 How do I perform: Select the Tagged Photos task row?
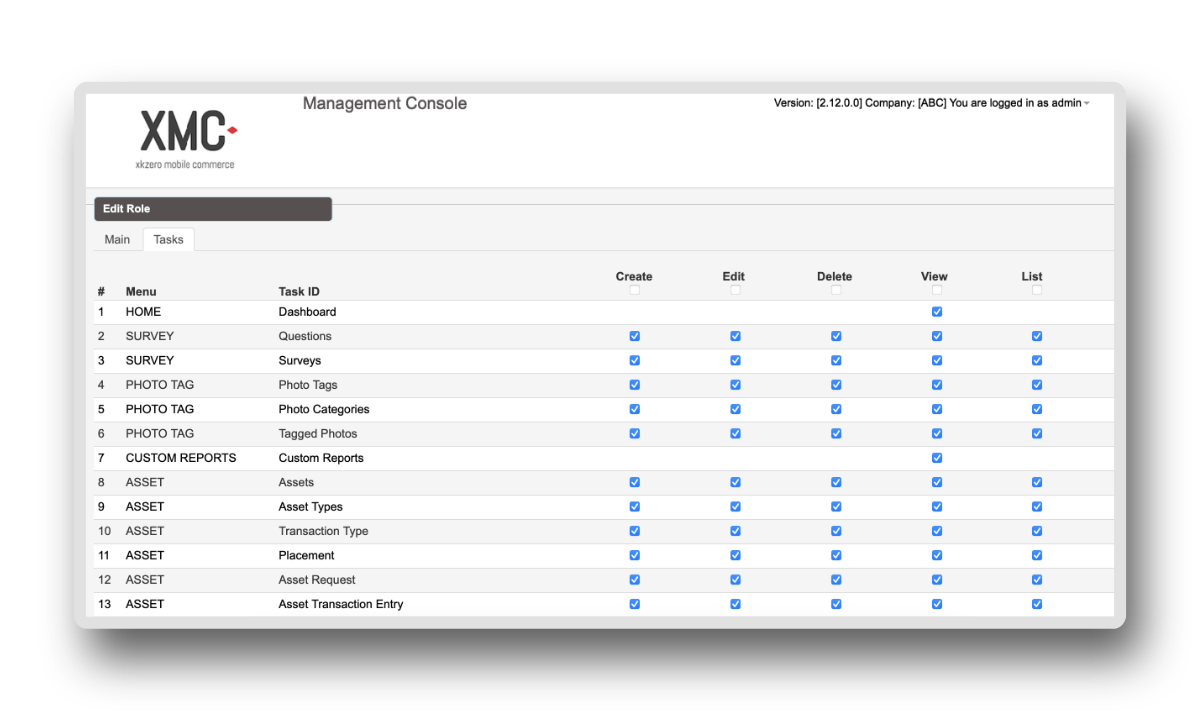[317, 433]
